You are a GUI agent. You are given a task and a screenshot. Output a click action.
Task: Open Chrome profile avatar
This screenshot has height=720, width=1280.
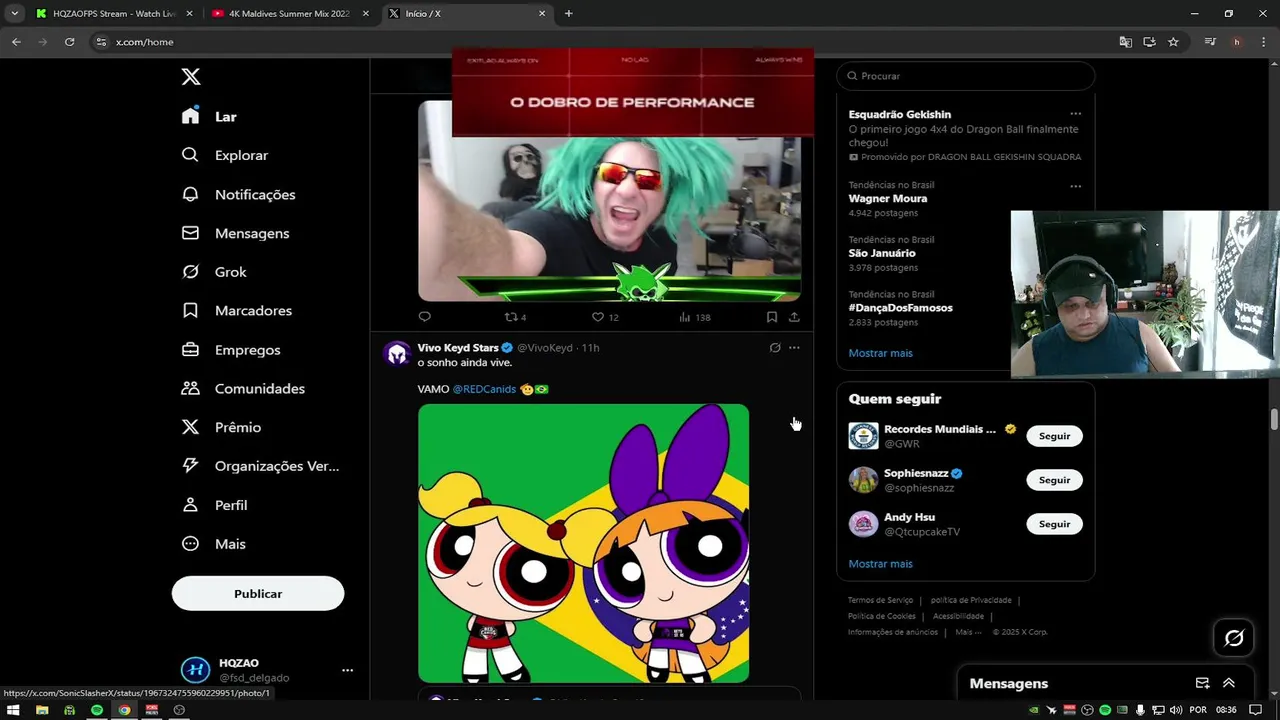pyautogui.click(x=1237, y=42)
